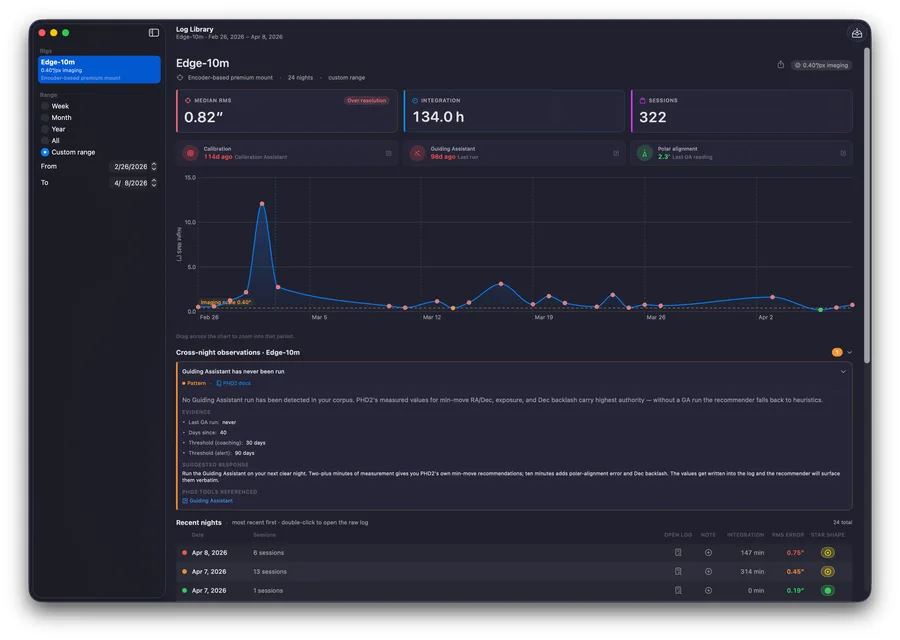Collapse the Cross-night observations section chevron

coord(849,352)
